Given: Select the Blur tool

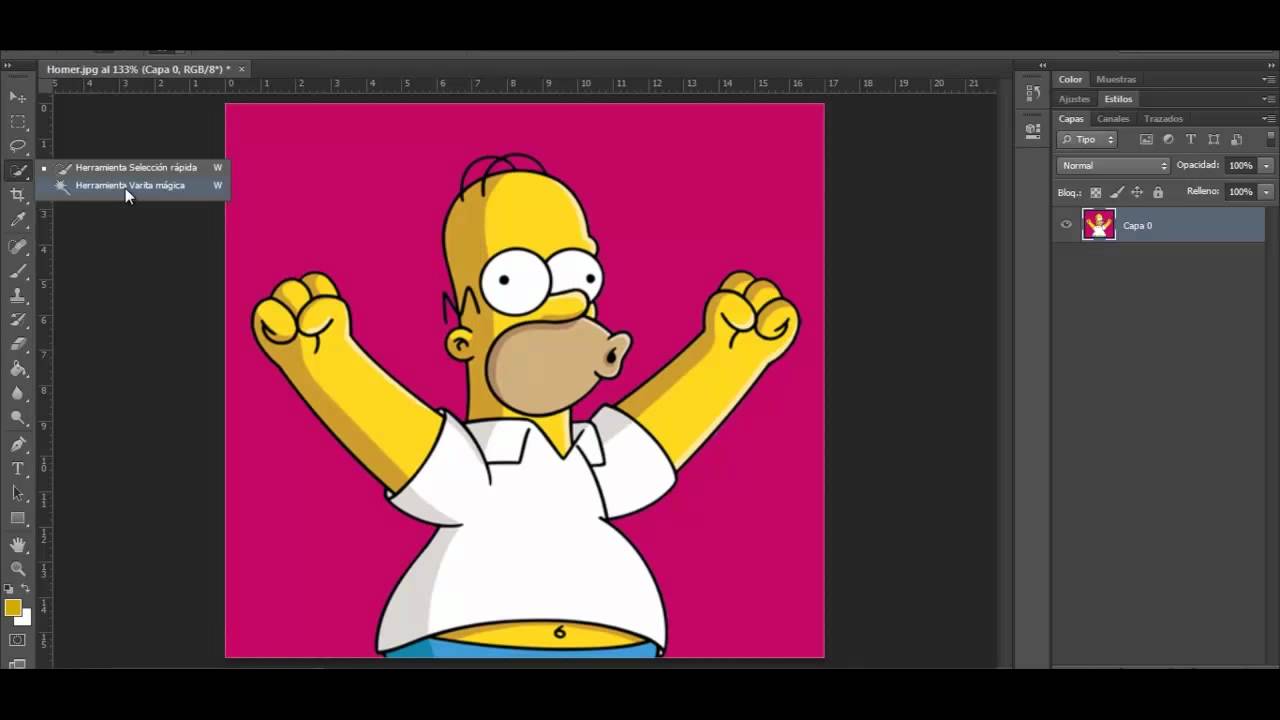Looking at the screenshot, I should (x=18, y=394).
